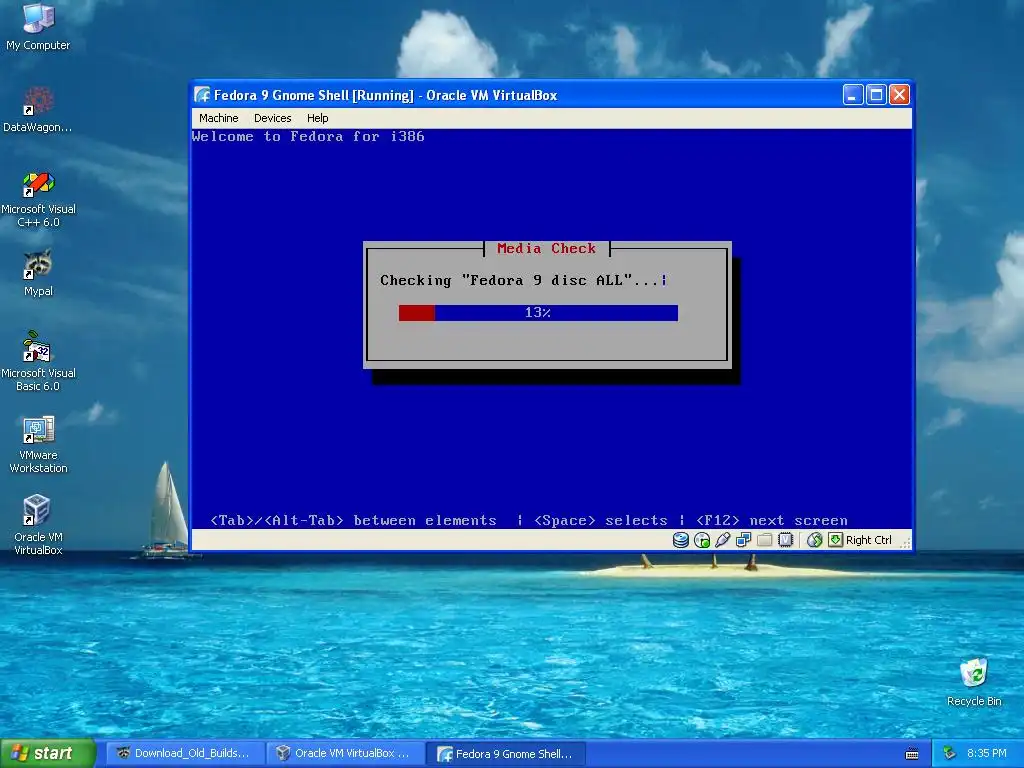This screenshot has width=1024, height=768.
Task: Select the VMware Workstation desktop icon
Action: click(38, 444)
